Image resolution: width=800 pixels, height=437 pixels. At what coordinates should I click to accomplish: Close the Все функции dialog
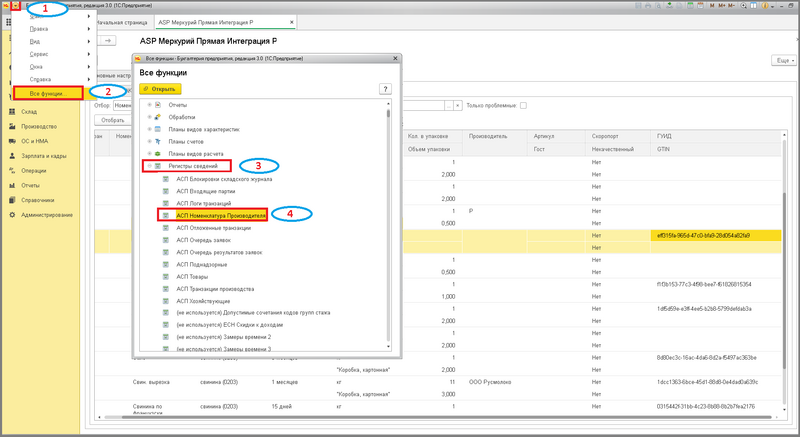click(395, 59)
